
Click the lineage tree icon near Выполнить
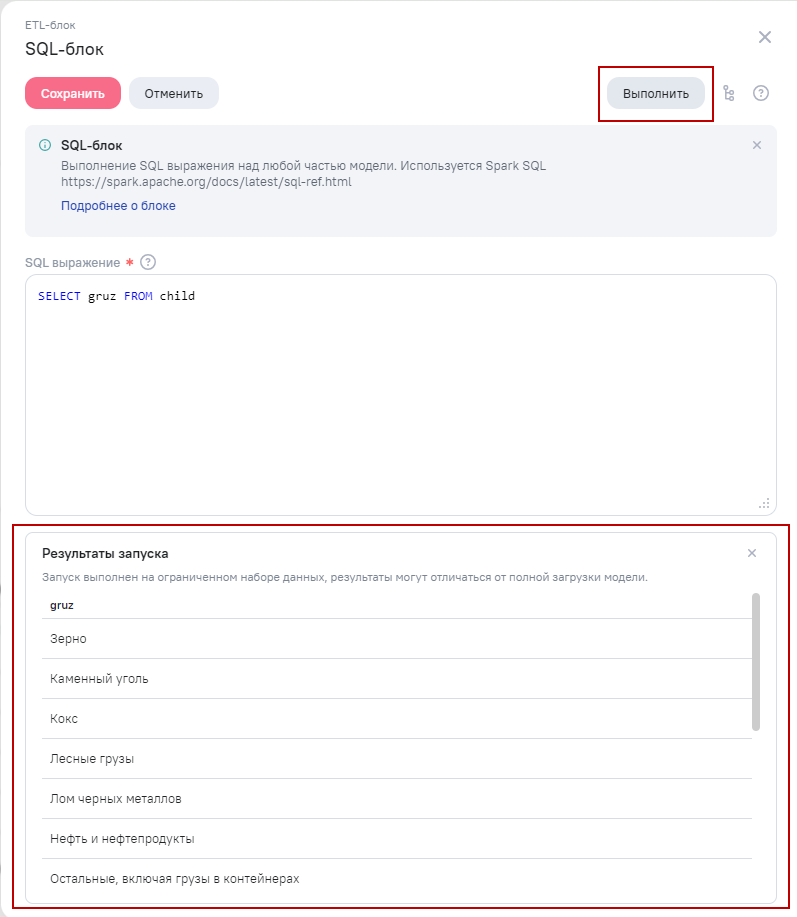[729, 93]
